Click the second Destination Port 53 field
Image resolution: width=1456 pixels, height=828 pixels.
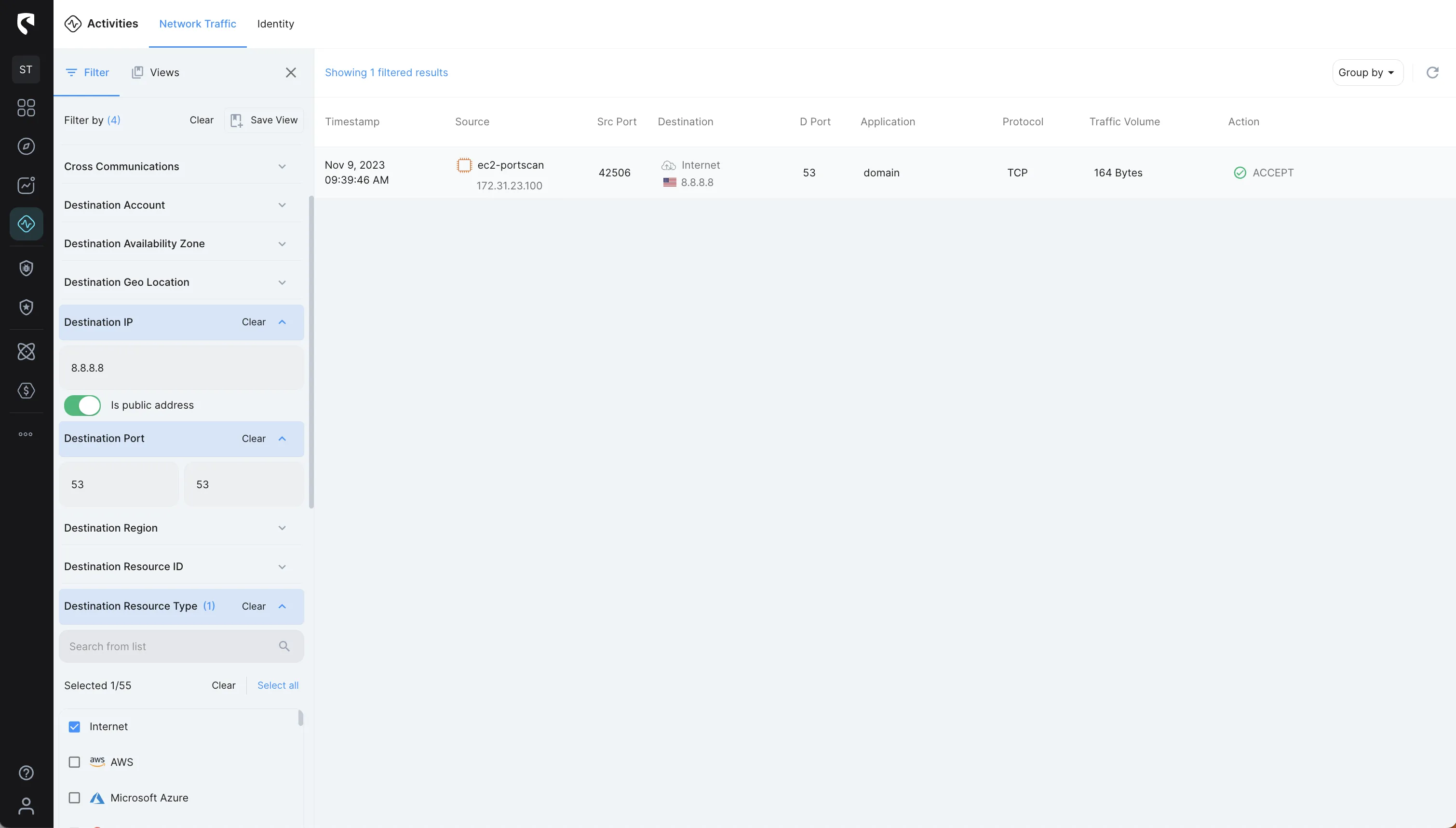click(x=244, y=484)
